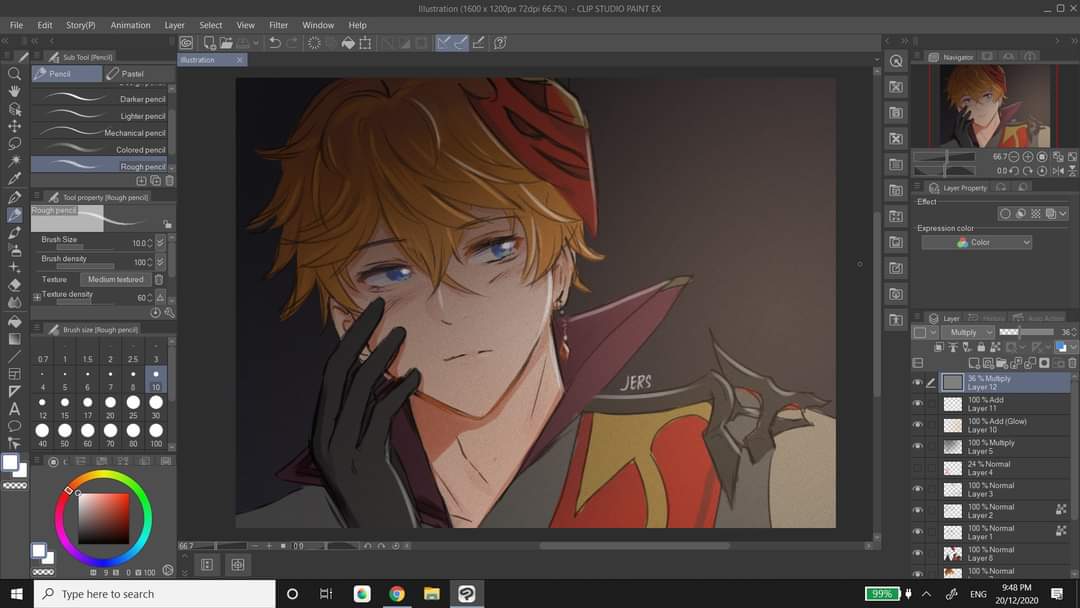The width and height of the screenshot is (1080, 608).
Task: Select the Eyedropper tool
Action: 14,178
